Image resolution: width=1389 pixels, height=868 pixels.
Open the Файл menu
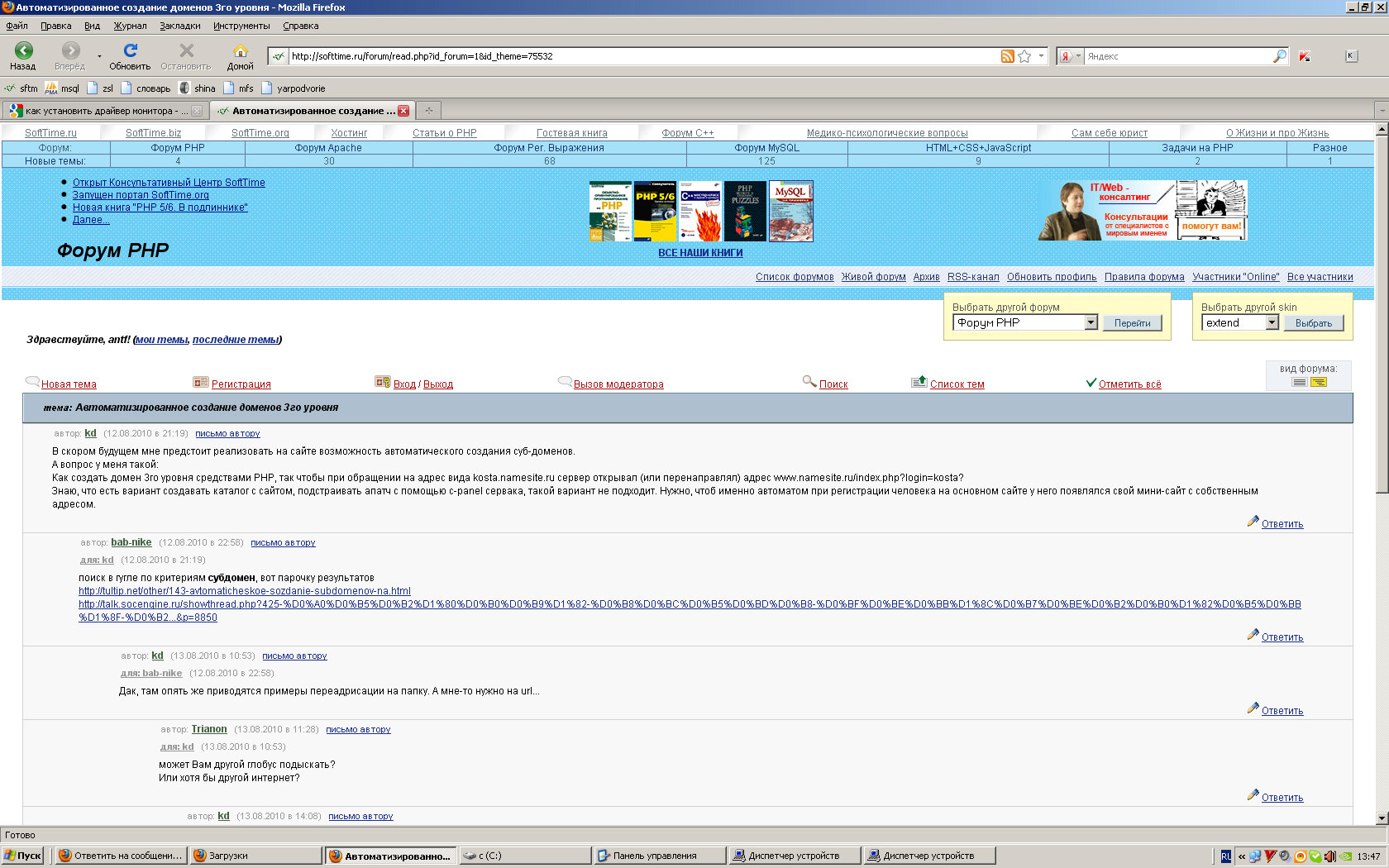[x=17, y=26]
